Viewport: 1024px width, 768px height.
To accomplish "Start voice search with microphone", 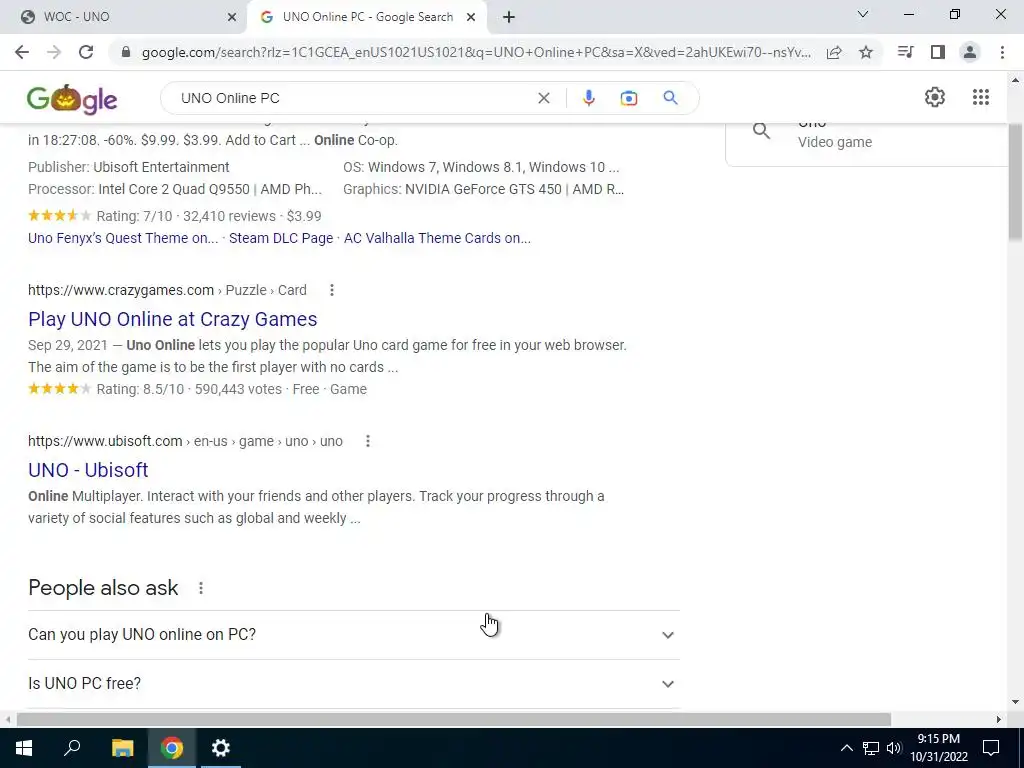I will point(588,98).
